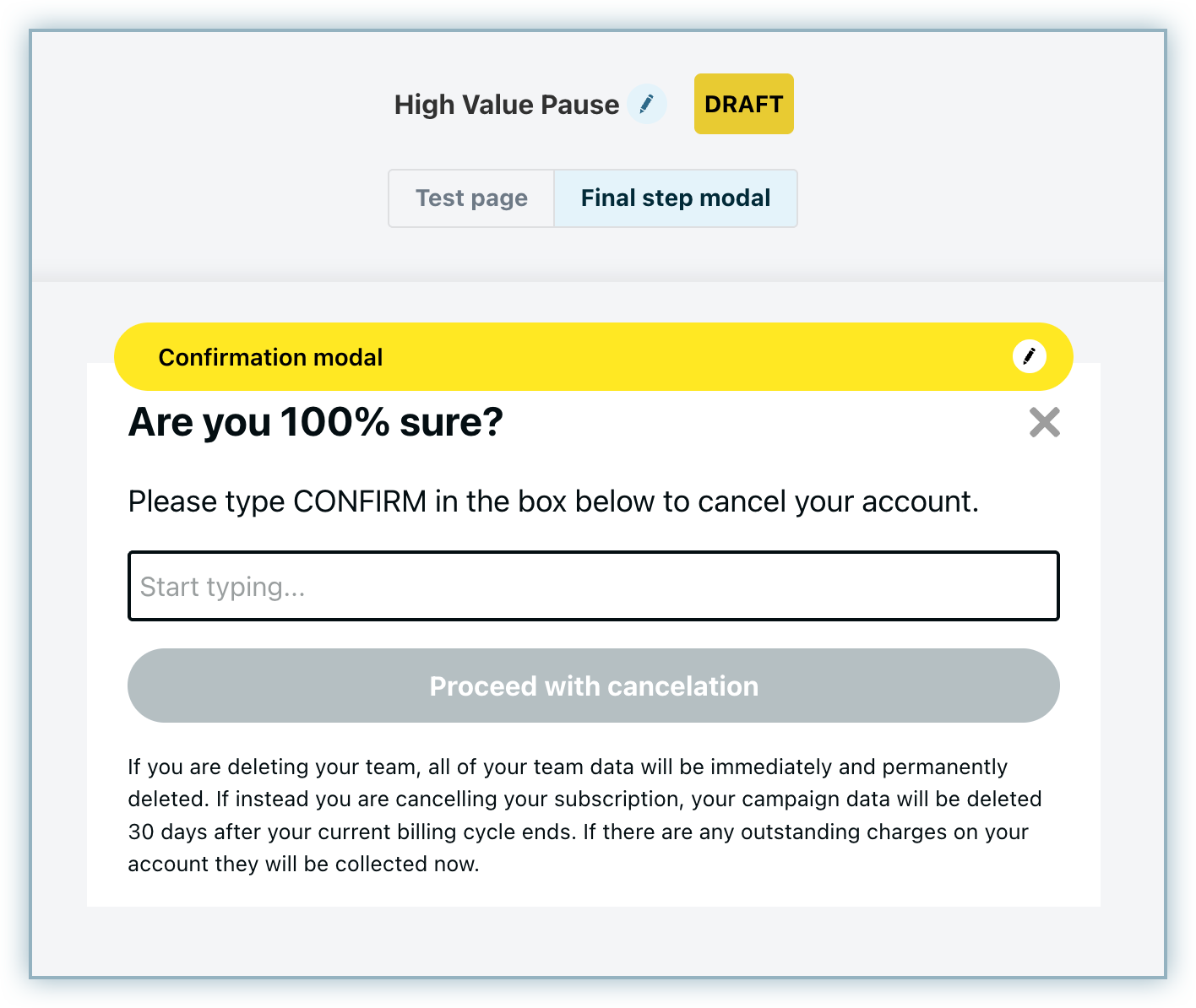
Task: Click "account they will be collected now" line
Action: (303, 864)
